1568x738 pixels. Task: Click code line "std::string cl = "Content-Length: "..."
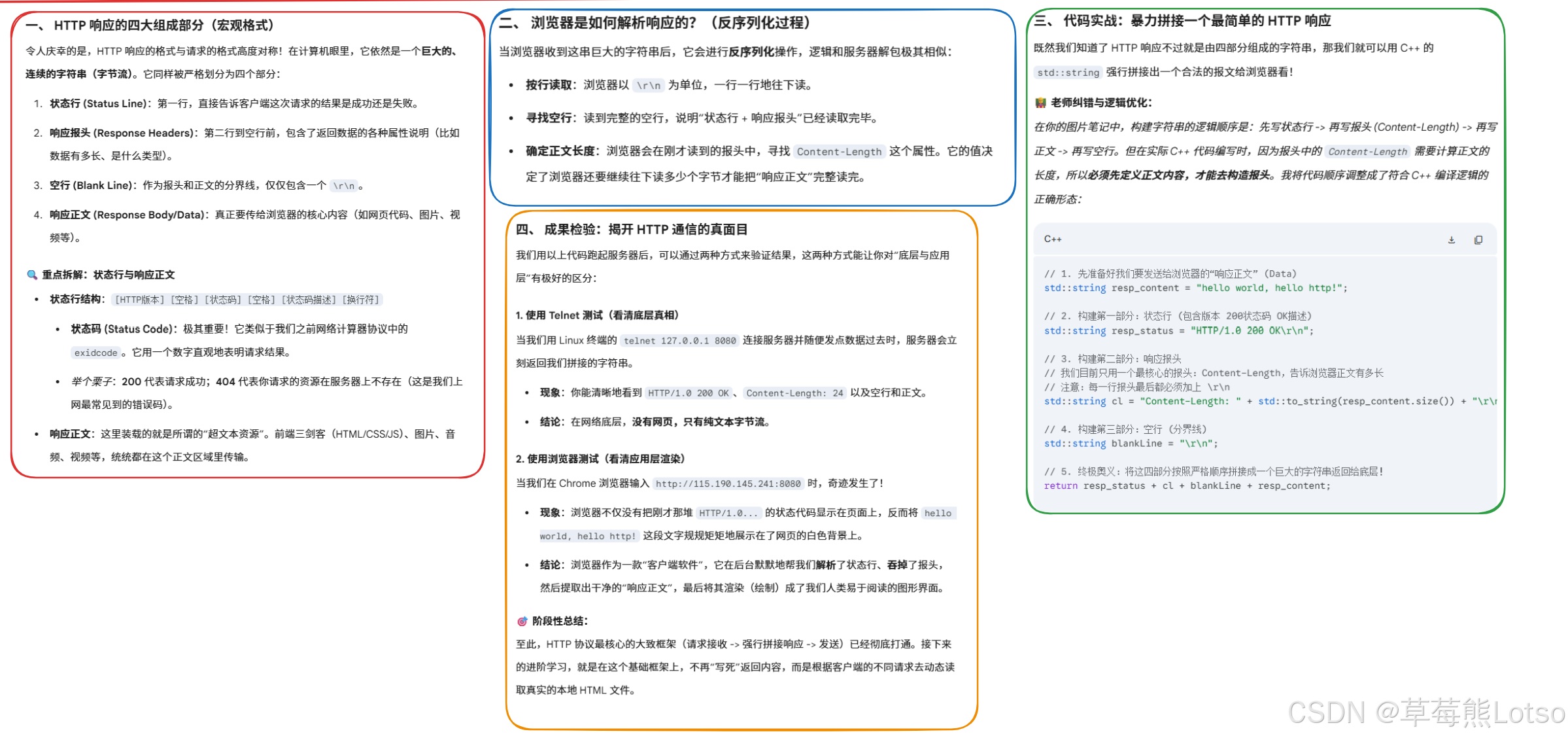[x=1270, y=401]
